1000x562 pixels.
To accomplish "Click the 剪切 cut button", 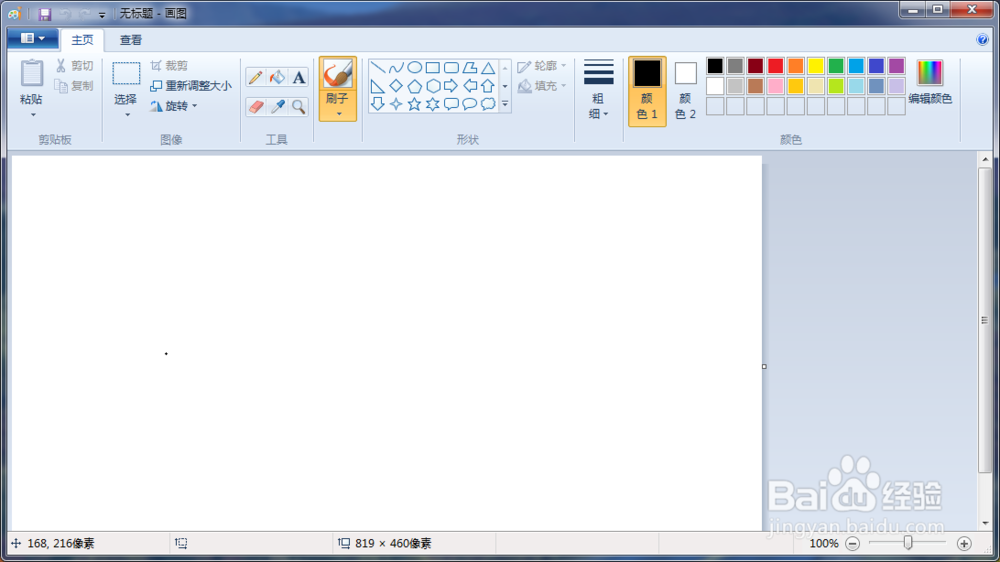I will pos(75,66).
